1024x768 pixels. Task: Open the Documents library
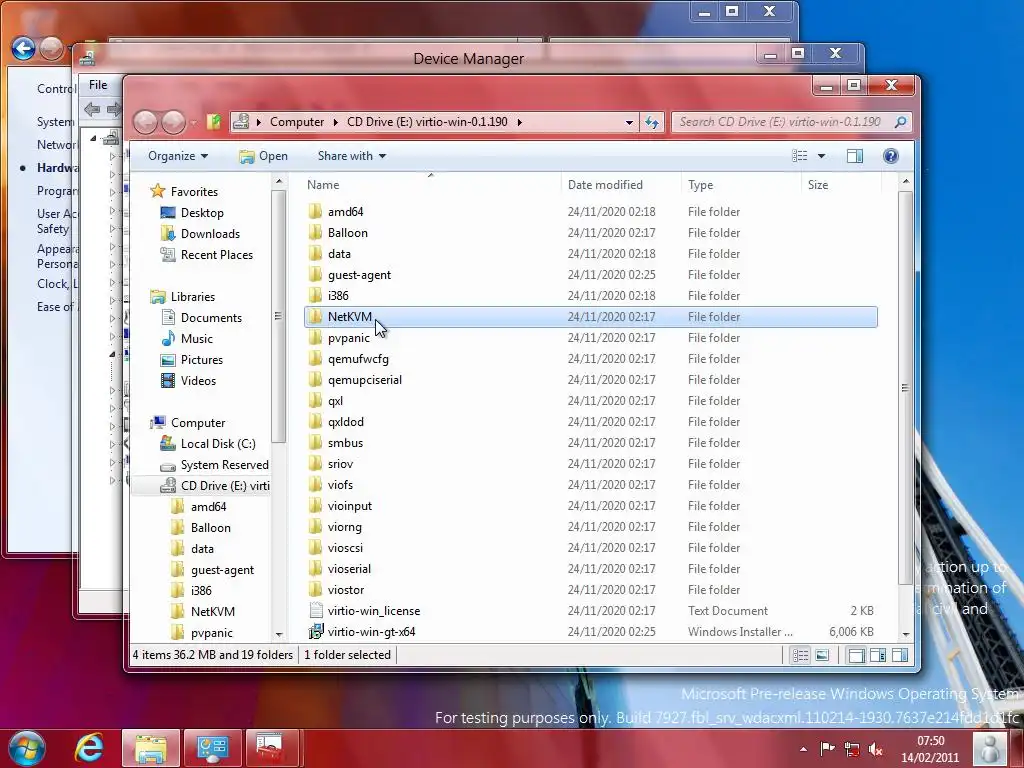click(x=211, y=317)
